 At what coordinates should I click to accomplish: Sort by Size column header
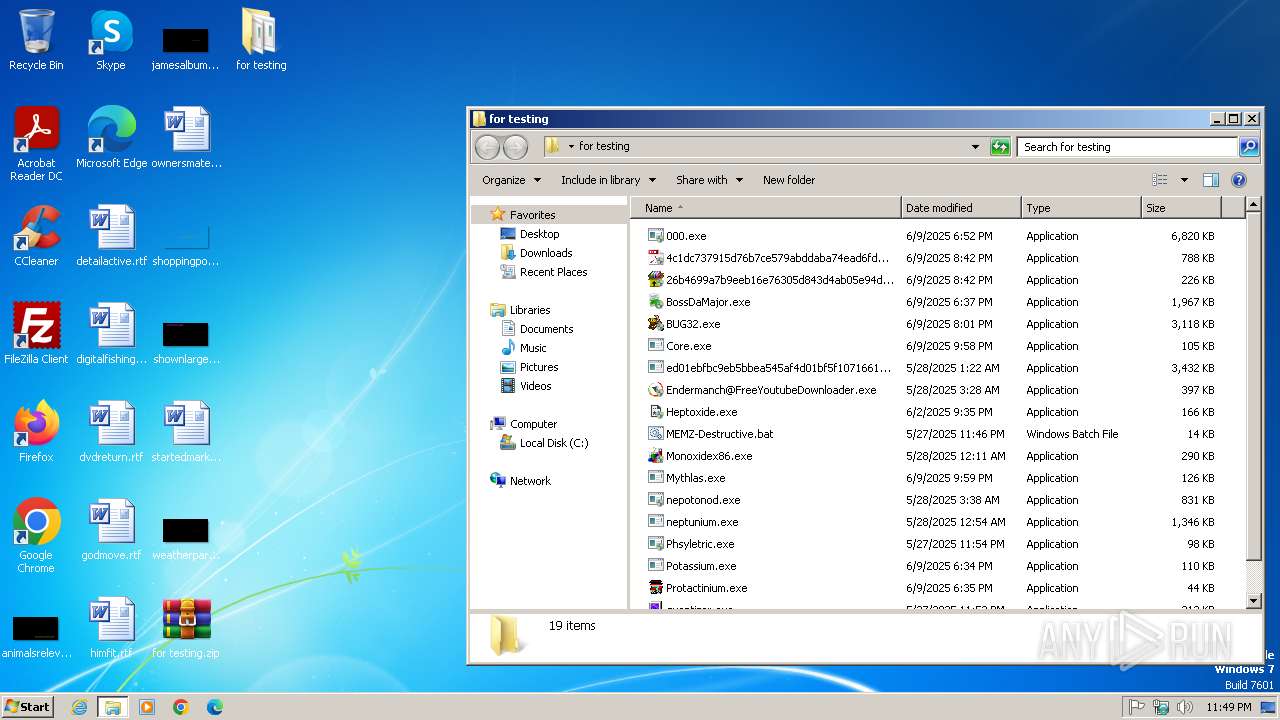(1181, 208)
